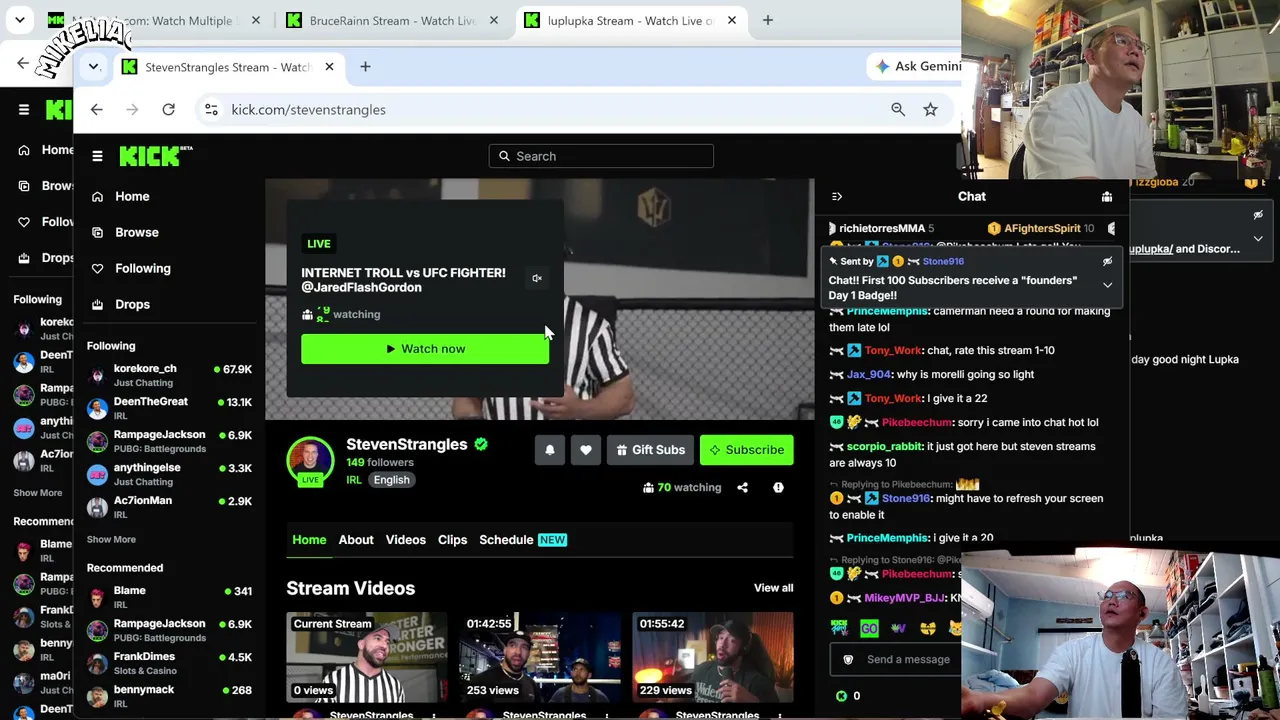The width and height of the screenshot is (1280, 720).
Task: Report the channel with the exclamation icon
Action: (x=778, y=487)
